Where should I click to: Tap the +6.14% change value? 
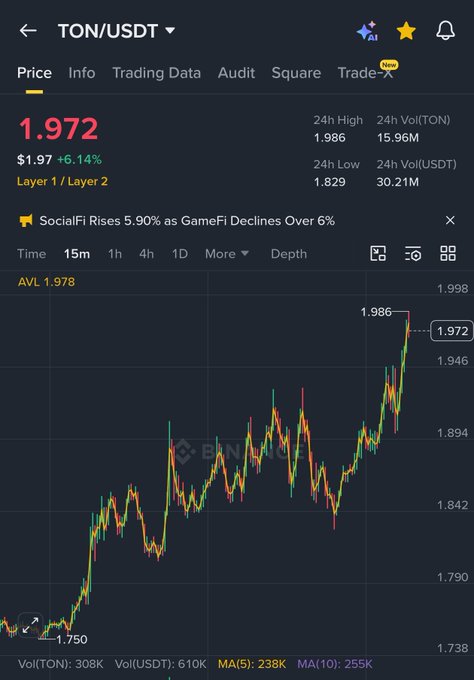(x=79, y=160)
